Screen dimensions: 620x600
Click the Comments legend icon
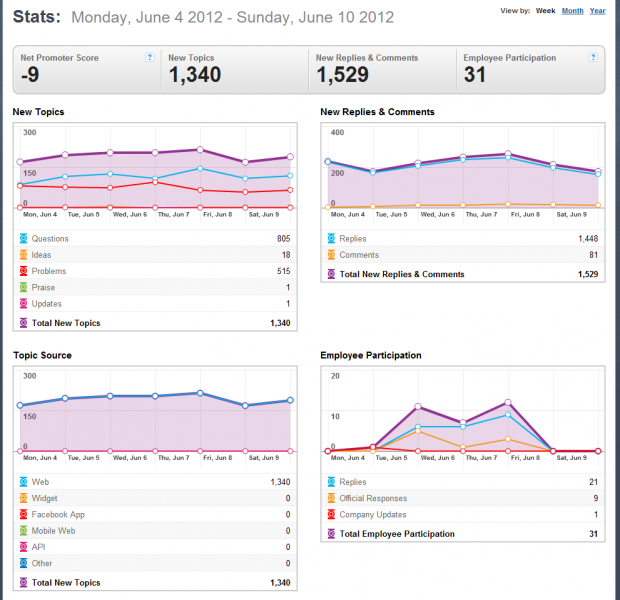coord(331,255)
